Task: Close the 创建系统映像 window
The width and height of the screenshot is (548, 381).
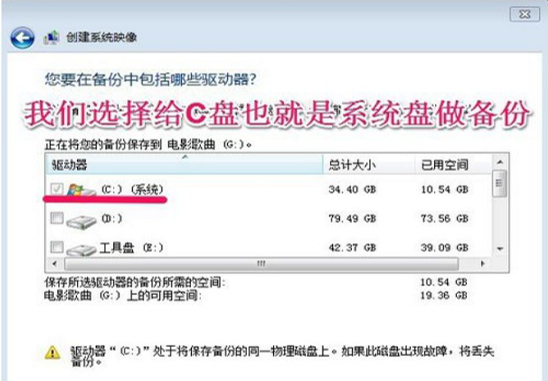Action: click(525, 14)
